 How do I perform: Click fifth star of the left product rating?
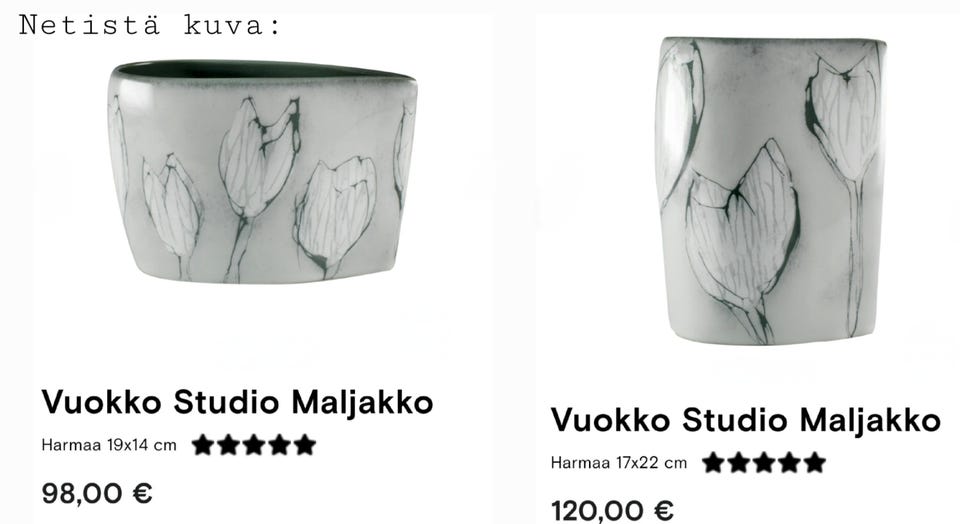(x=305, y=445)
